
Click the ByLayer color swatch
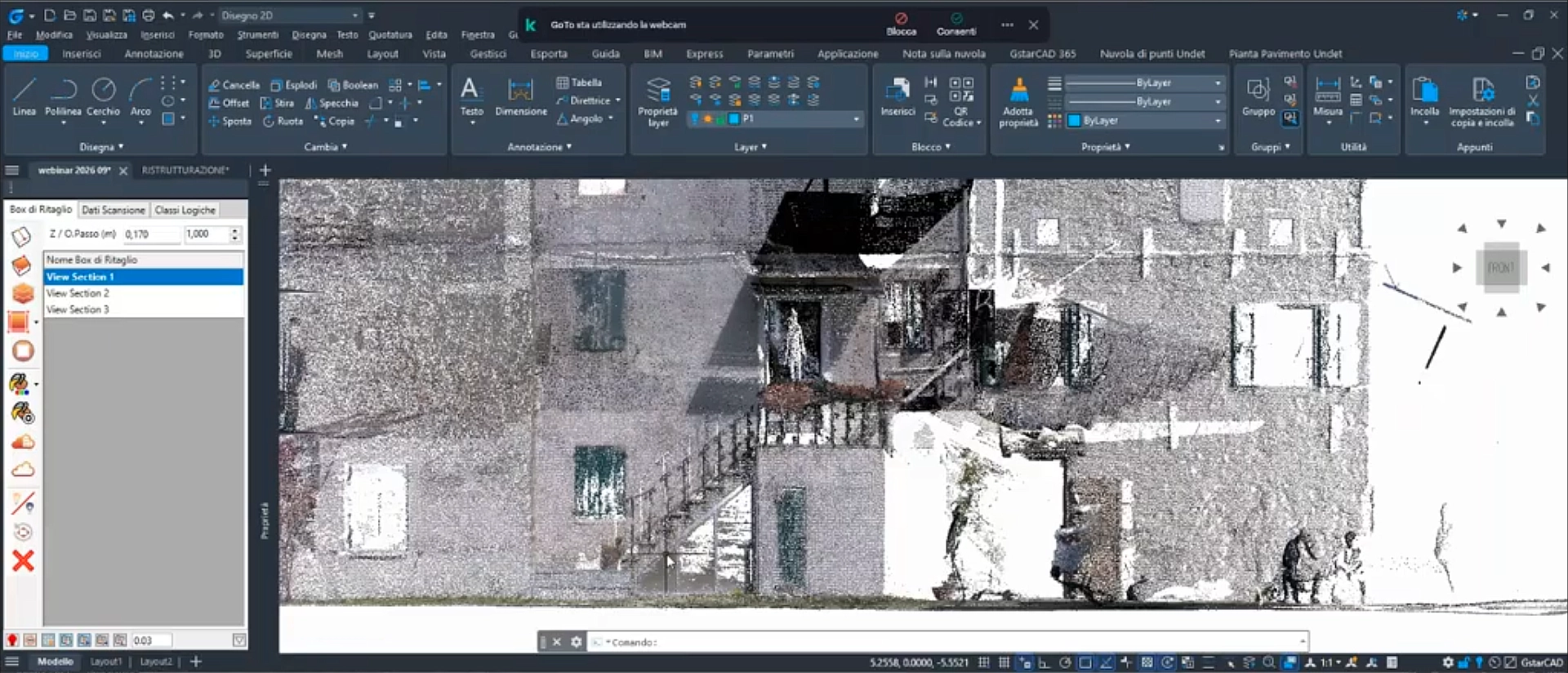[1074, 121]
